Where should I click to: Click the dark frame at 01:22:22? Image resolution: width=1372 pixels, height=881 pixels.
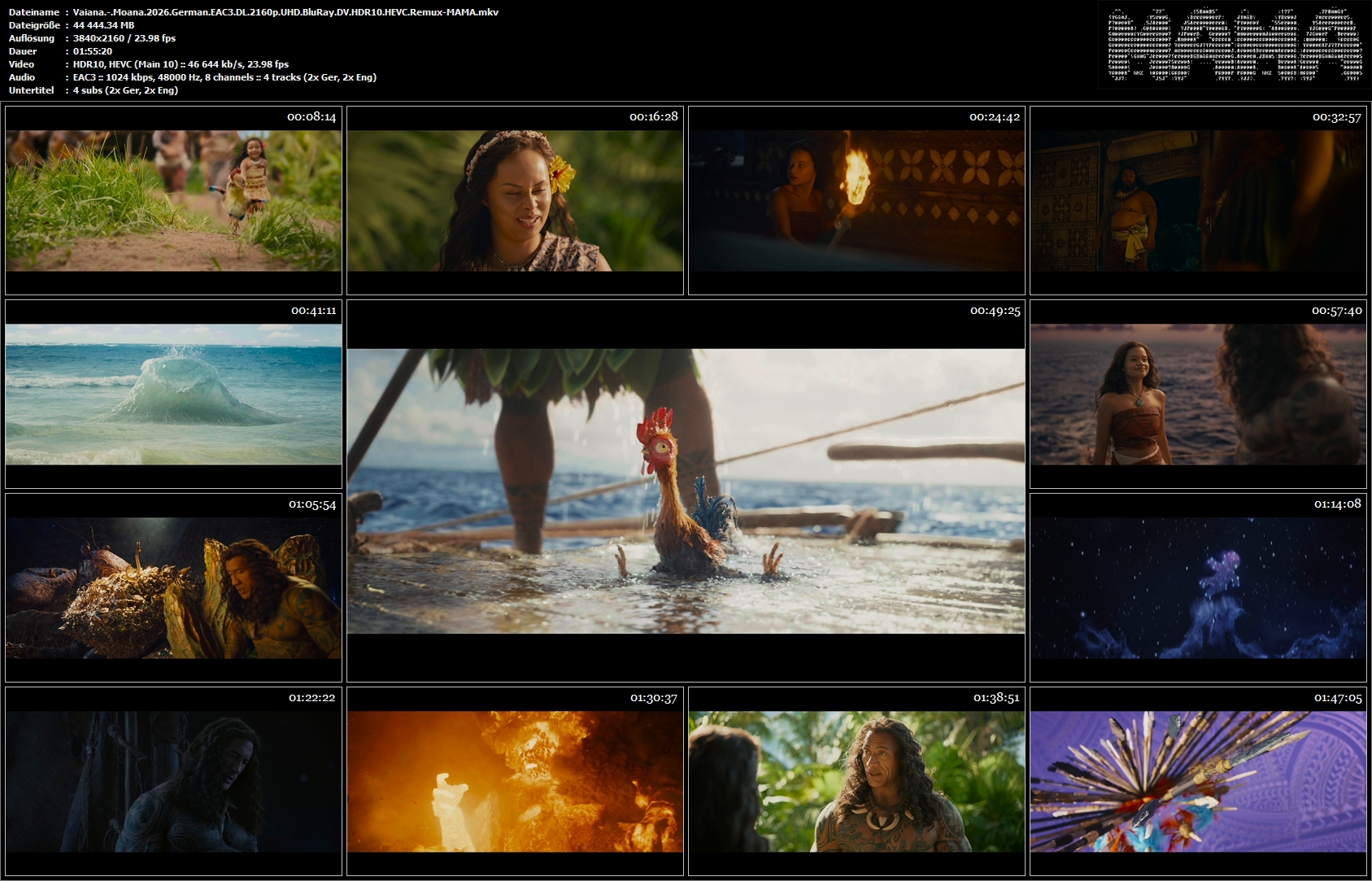pos(173,781)
